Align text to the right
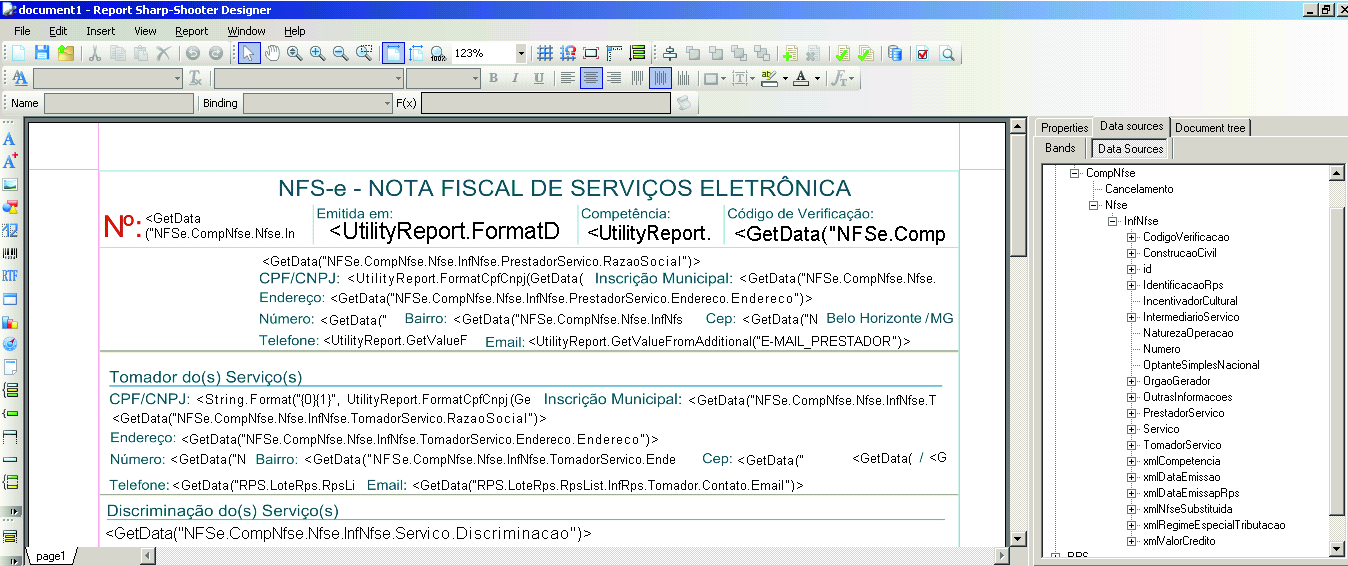The width and height of the screenshot is (1348, 566). 614,78
